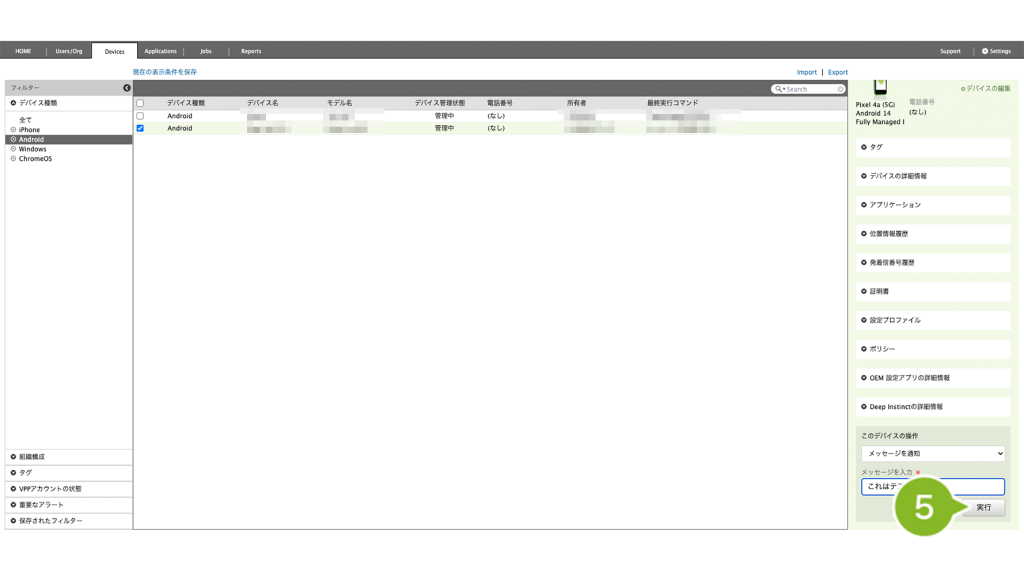Clear the search field with the x icon
Viewport: 1024px width, 576px height.
click(841, 89)
